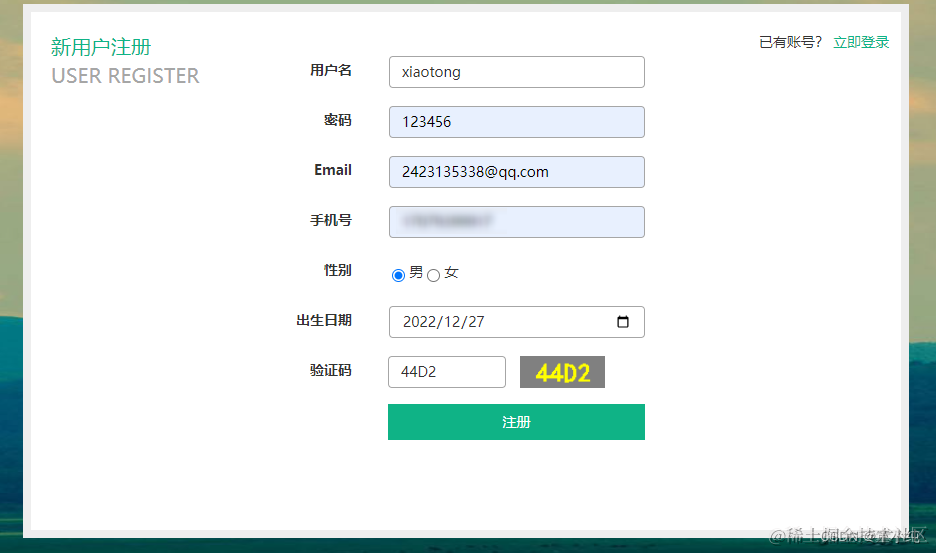This screenshot has height=553, width=936.
Task: Click the USER REGISTER subtitle text
Action: pyautogui.click(x=125, y=76)
